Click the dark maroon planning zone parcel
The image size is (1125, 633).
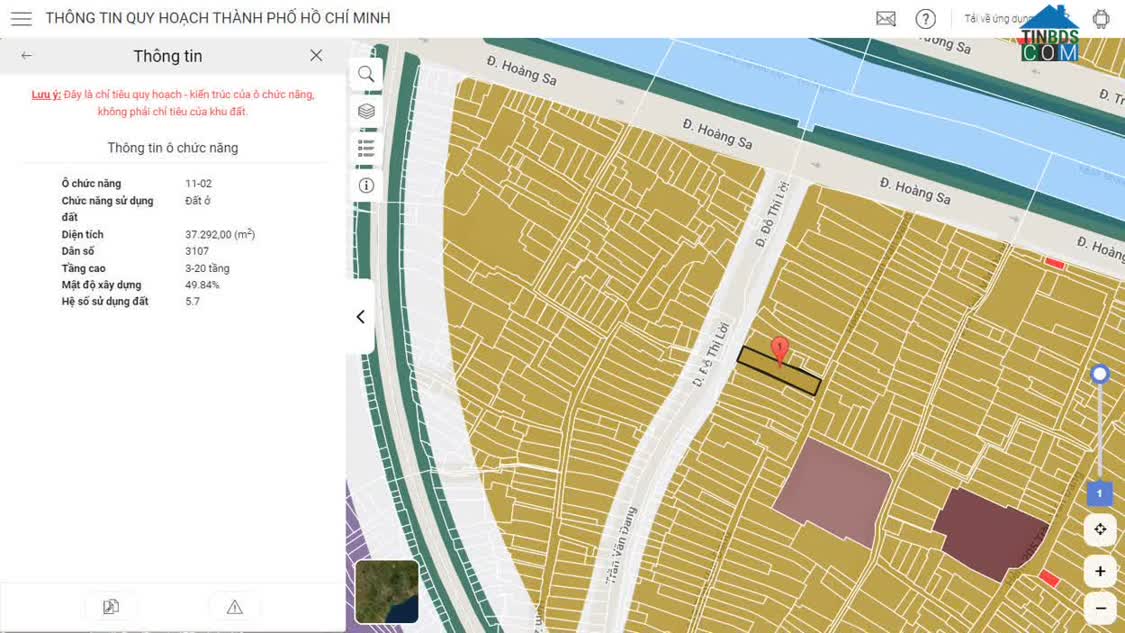(x=990, y=533)
